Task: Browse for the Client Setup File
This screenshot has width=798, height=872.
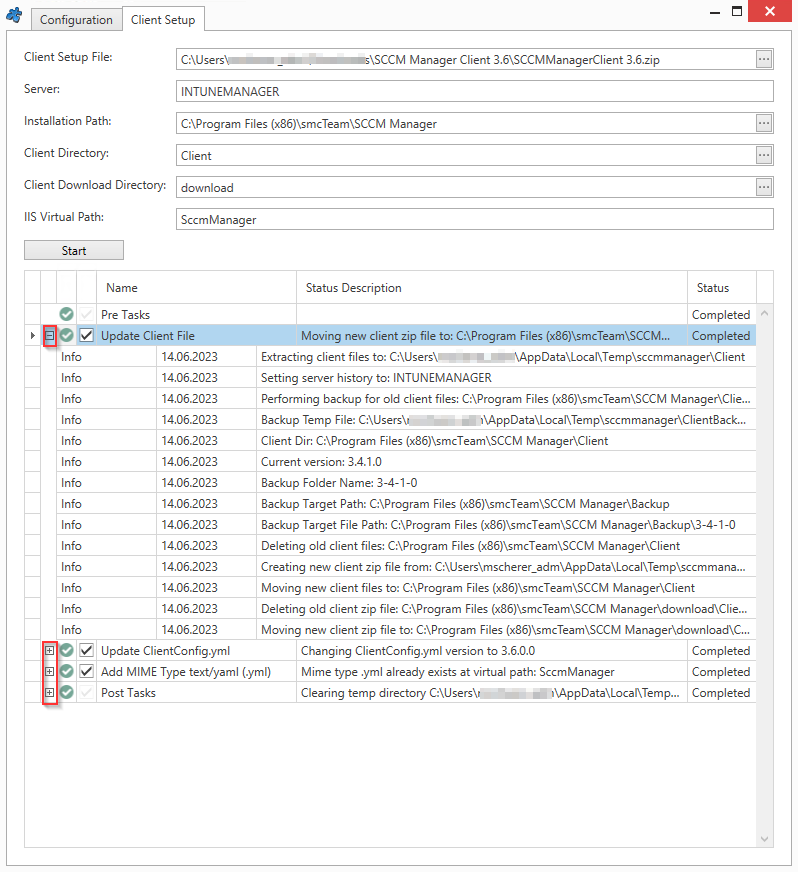Action: (x=764, y=60)
